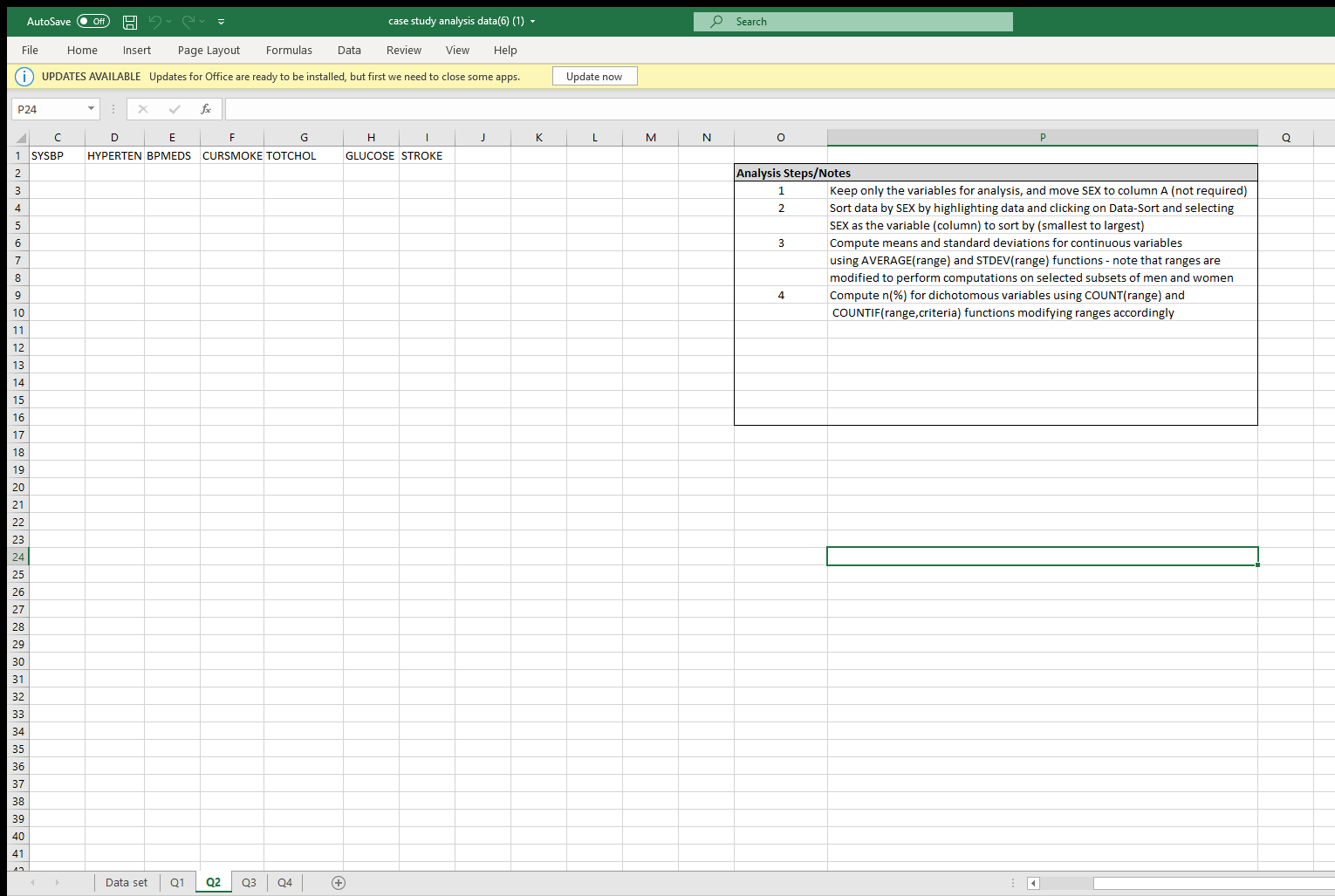Switch to the Q4 sheet tab

(285, 882)
